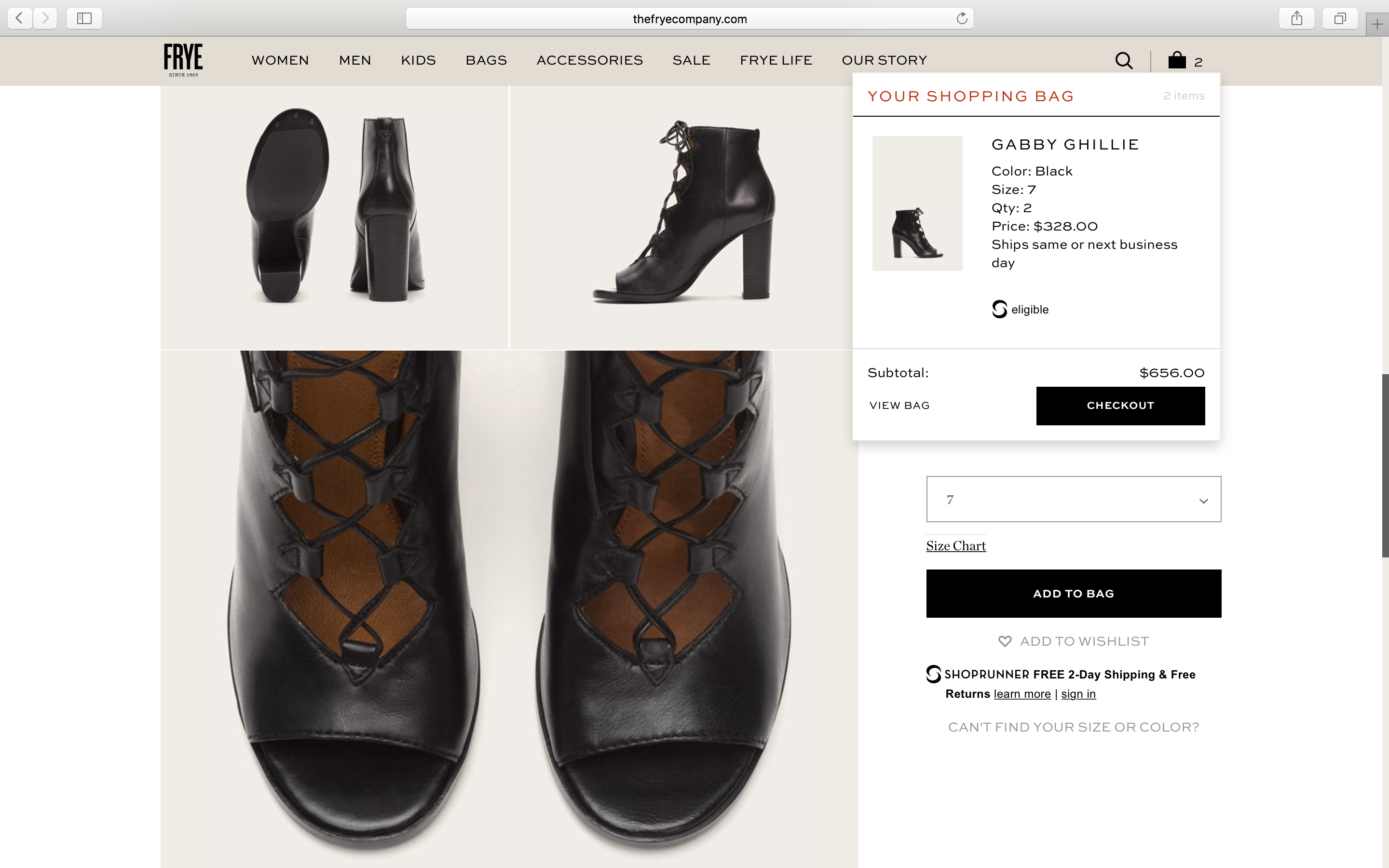Open new tab plus button

pyautogui.click(x=1376, y=24)
